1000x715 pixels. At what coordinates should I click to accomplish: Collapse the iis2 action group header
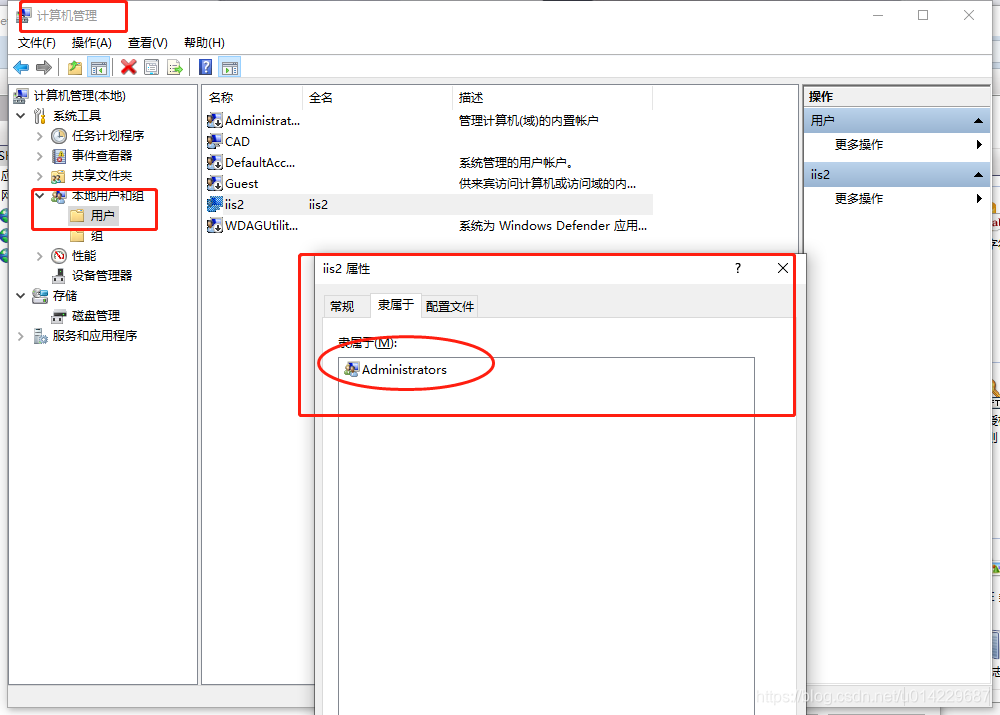(x=975, y=174)
